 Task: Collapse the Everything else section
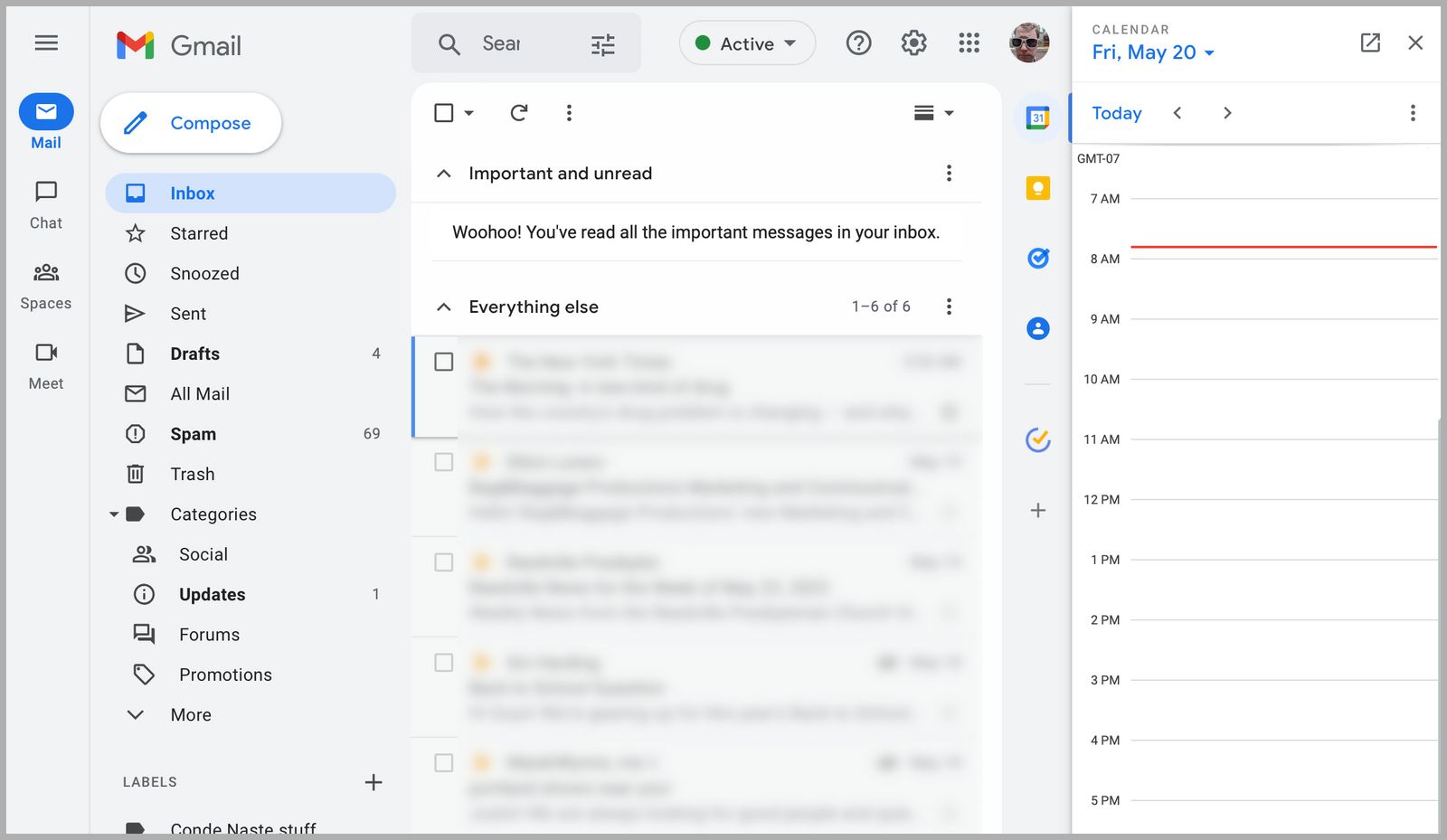pyautogui.click(x=444, y=307)
